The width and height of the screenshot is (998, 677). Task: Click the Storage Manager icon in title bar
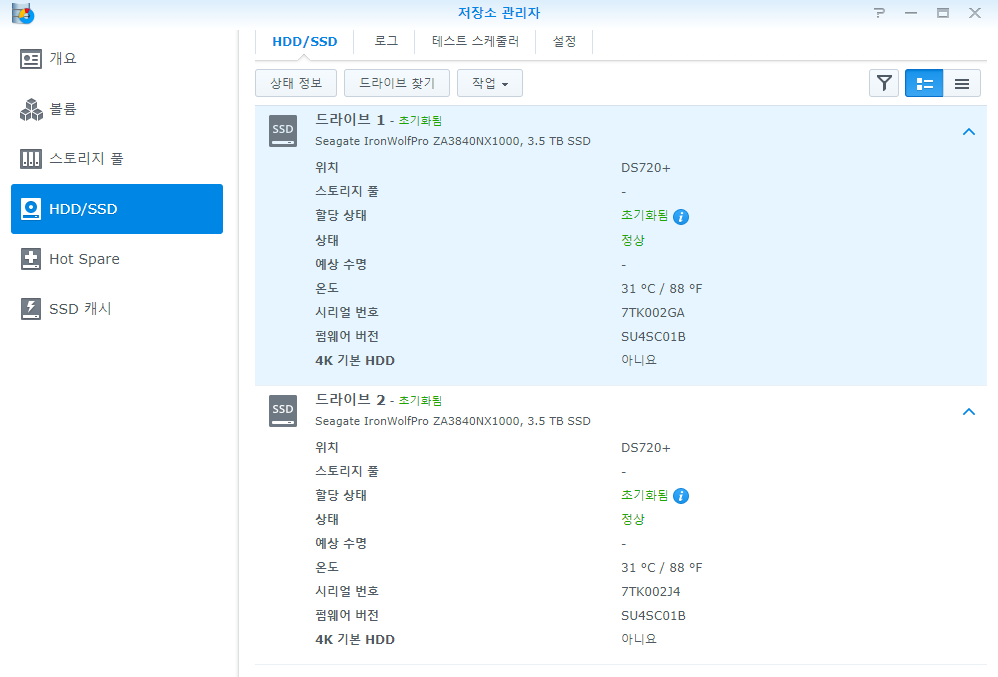click(x=22, y=13)
